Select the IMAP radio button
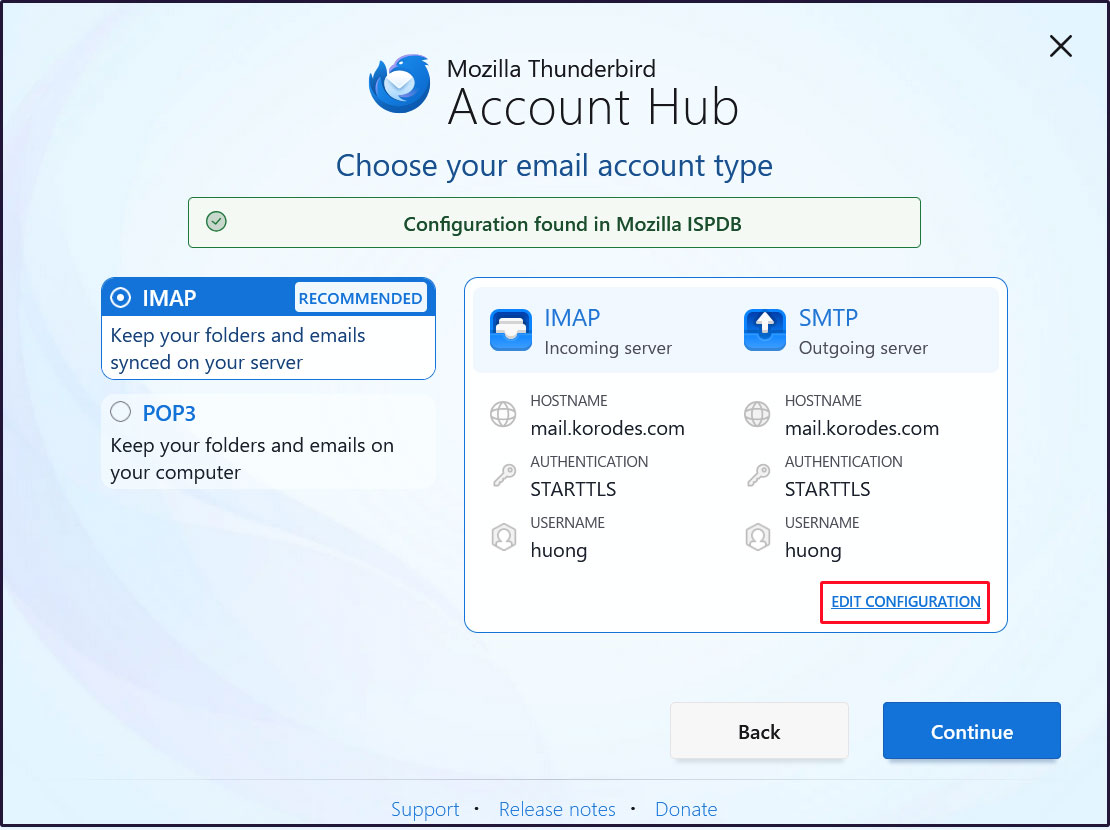1110x830 pixels. point(120,297)
